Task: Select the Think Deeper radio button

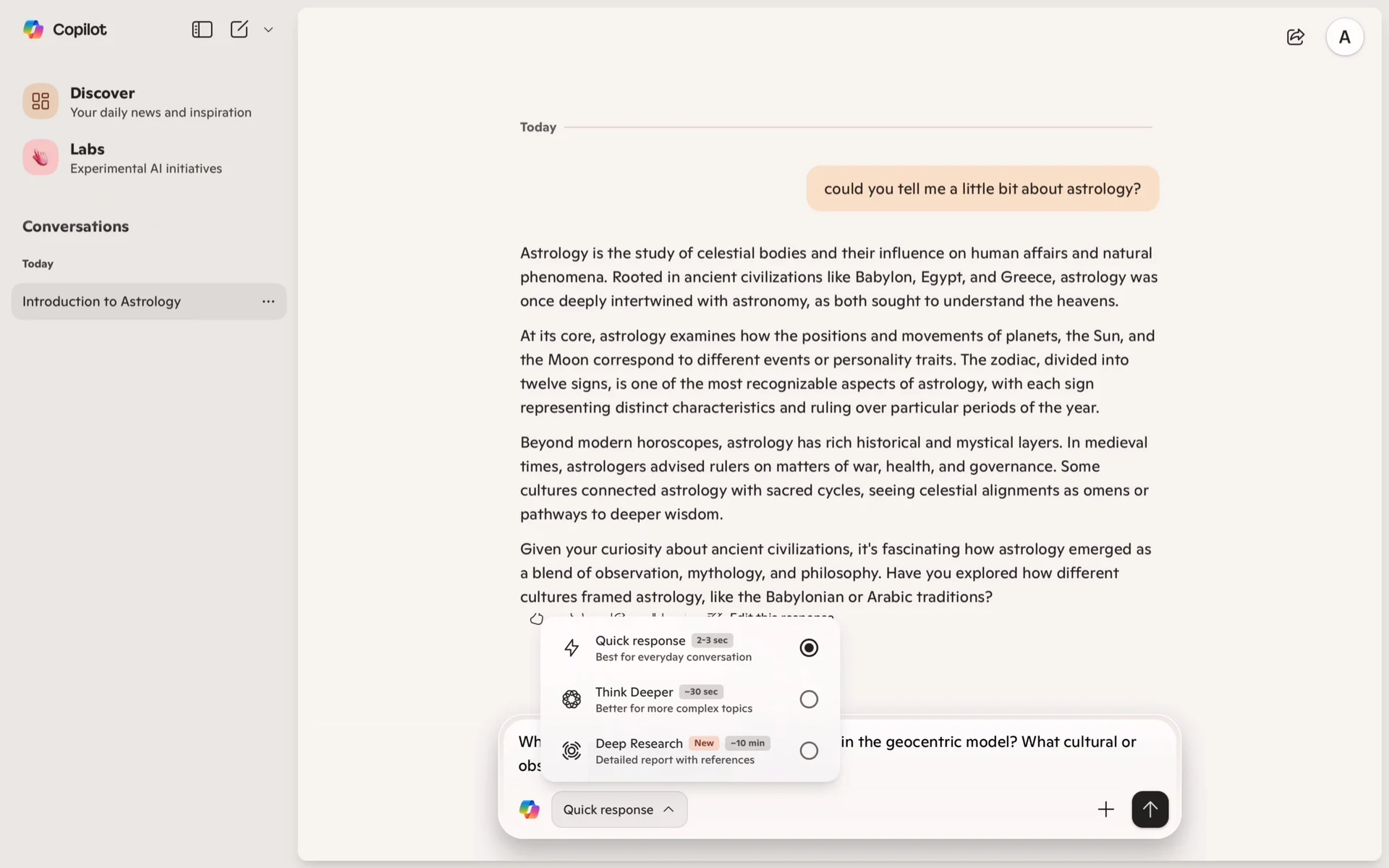Action: [x=809, y=699]
